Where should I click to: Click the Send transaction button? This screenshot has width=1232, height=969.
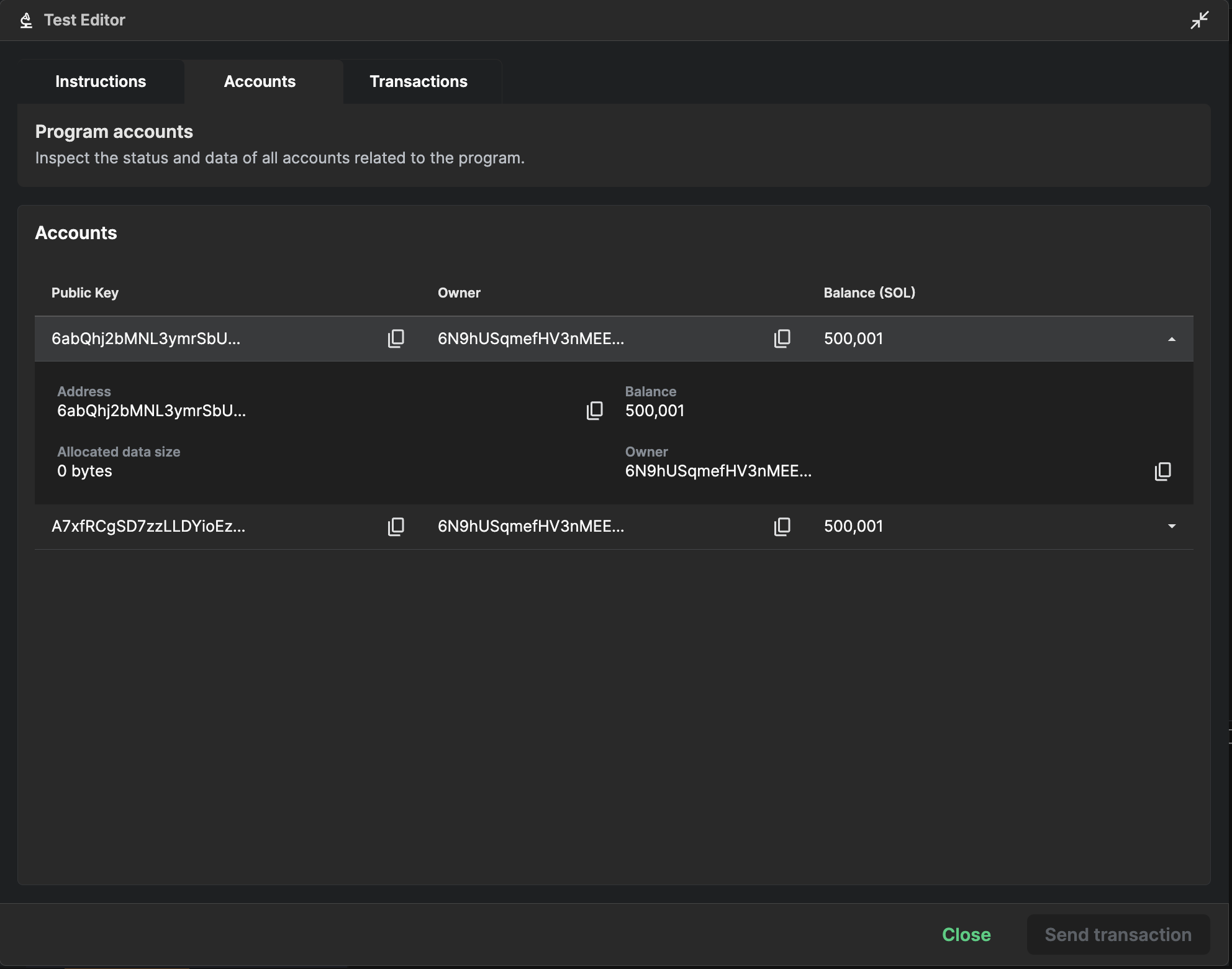click(1118, 934)
